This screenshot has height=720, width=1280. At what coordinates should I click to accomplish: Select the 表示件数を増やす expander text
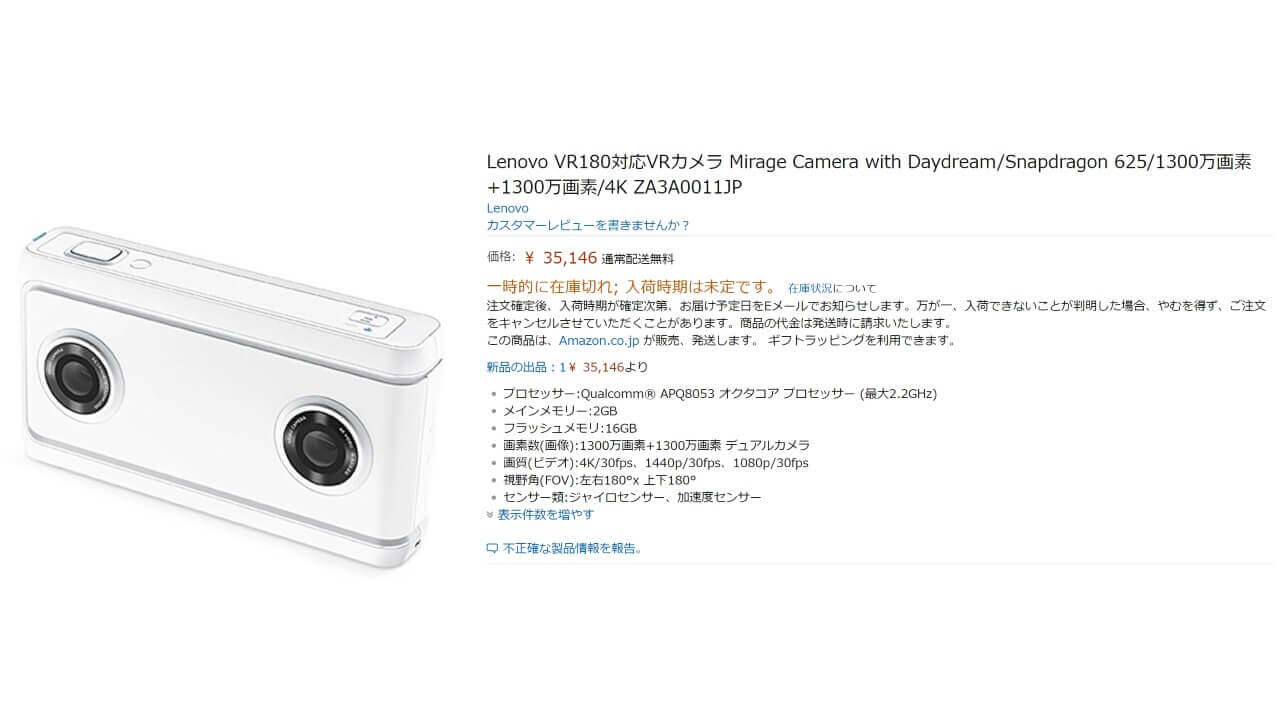coord(545,515)
